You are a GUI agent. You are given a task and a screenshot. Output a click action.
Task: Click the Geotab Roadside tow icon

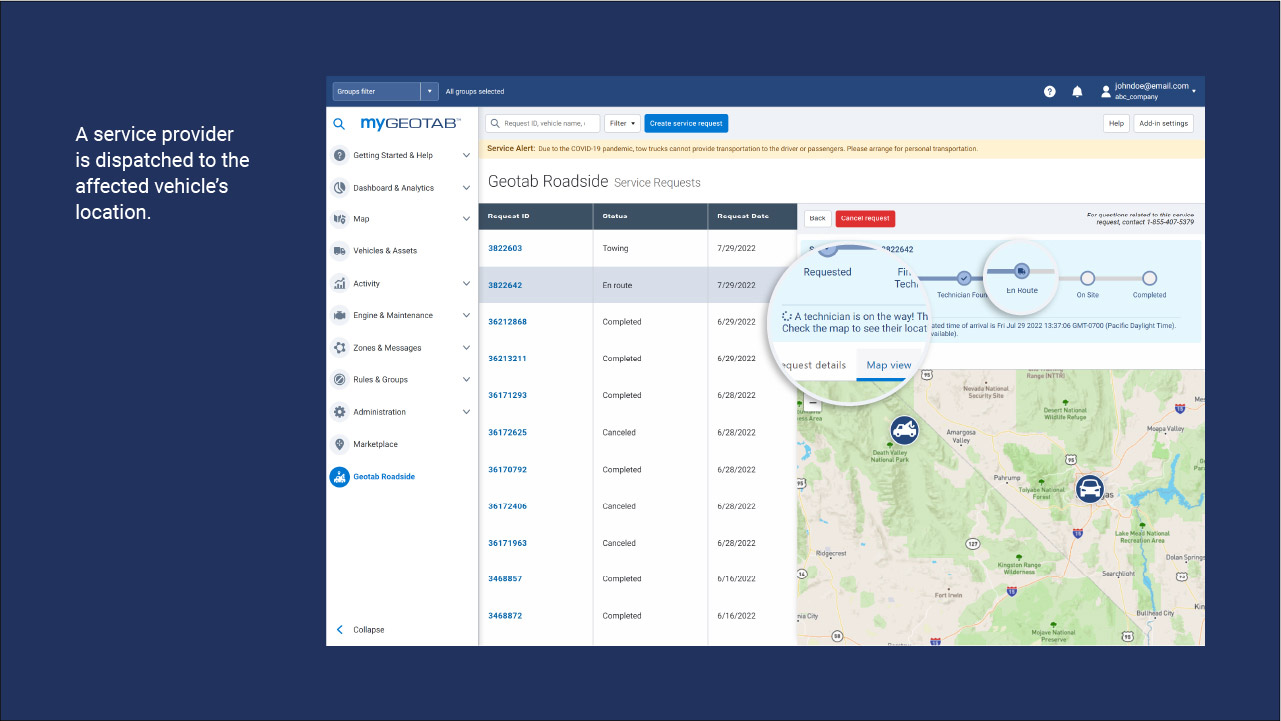[x=339, y=477]
